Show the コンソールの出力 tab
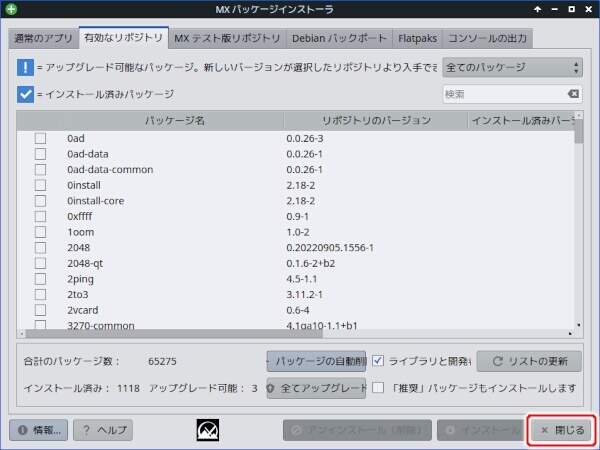This screenshot has width=600, height=450. click(x=488, y=38)
